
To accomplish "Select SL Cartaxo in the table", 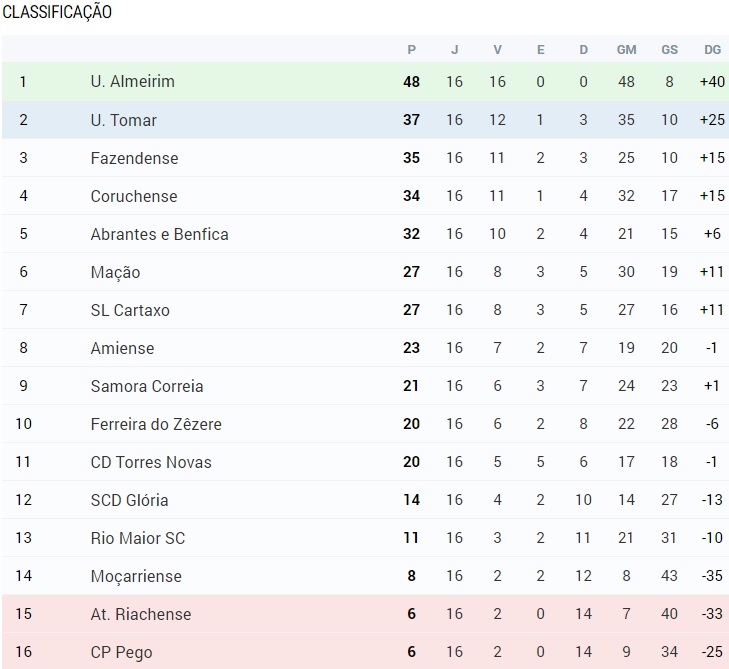I will tap(130, 310).
